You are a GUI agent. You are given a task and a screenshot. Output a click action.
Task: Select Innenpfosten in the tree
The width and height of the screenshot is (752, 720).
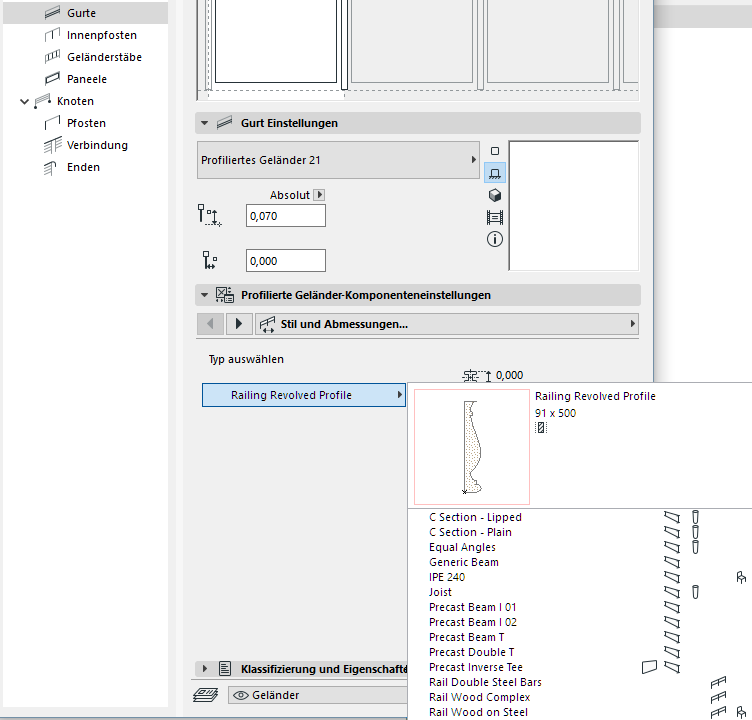102,35
